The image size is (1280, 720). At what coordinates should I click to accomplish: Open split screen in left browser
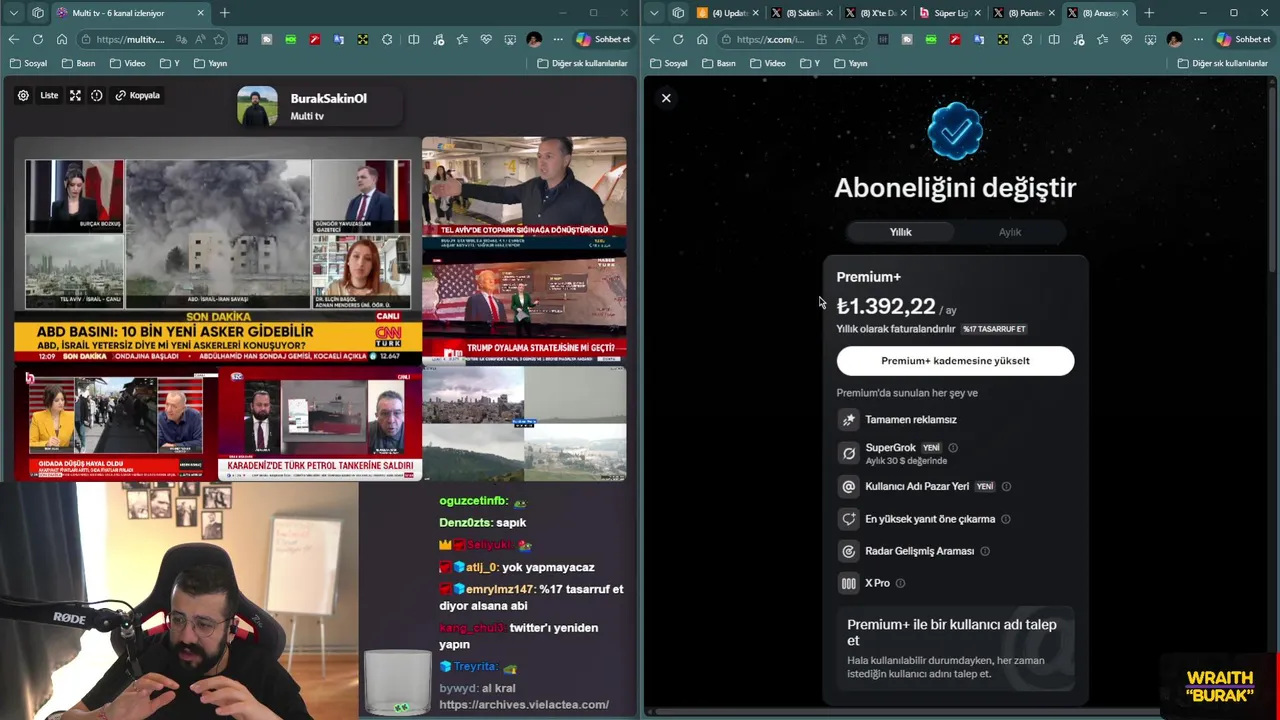414,39
